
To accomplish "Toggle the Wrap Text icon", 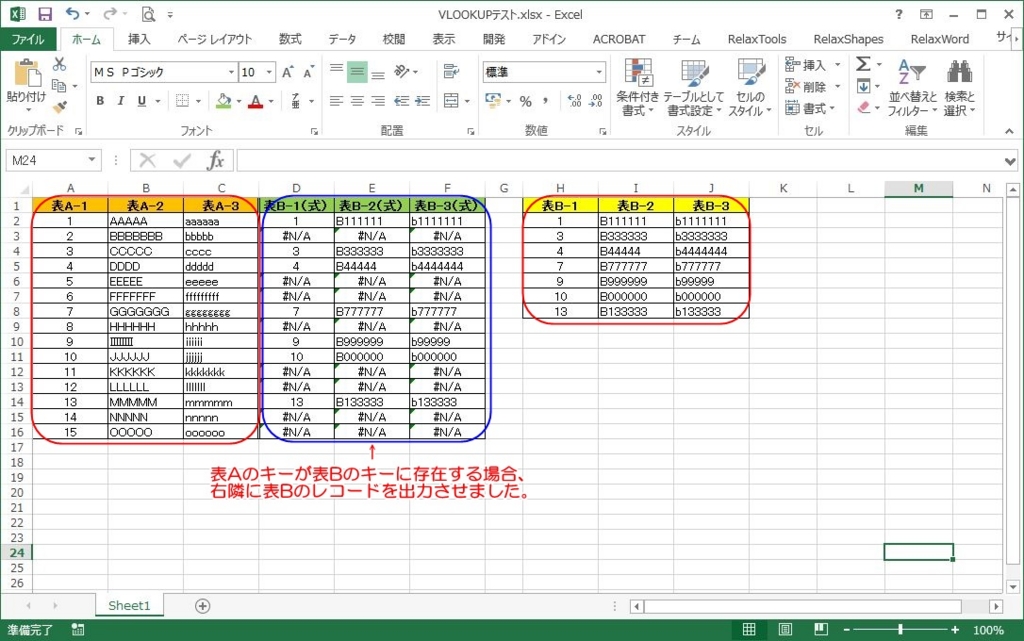I will [451, 71].
